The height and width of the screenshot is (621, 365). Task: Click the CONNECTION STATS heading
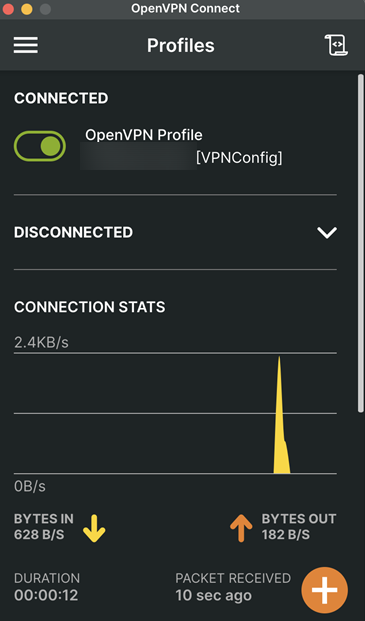89,307
